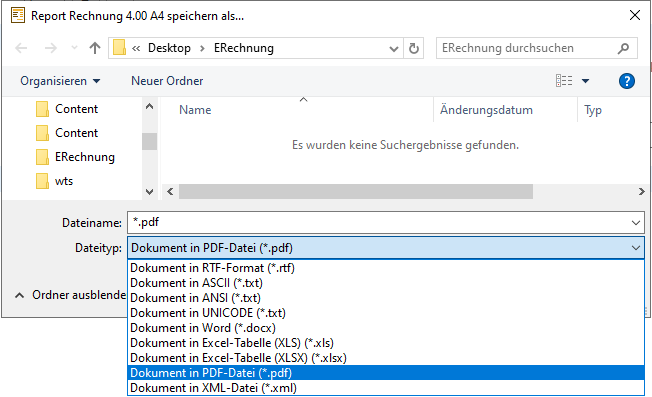Click the search magnifier icon
The image size is (652, 397).
pyautogui.click(x=623, y=48)
